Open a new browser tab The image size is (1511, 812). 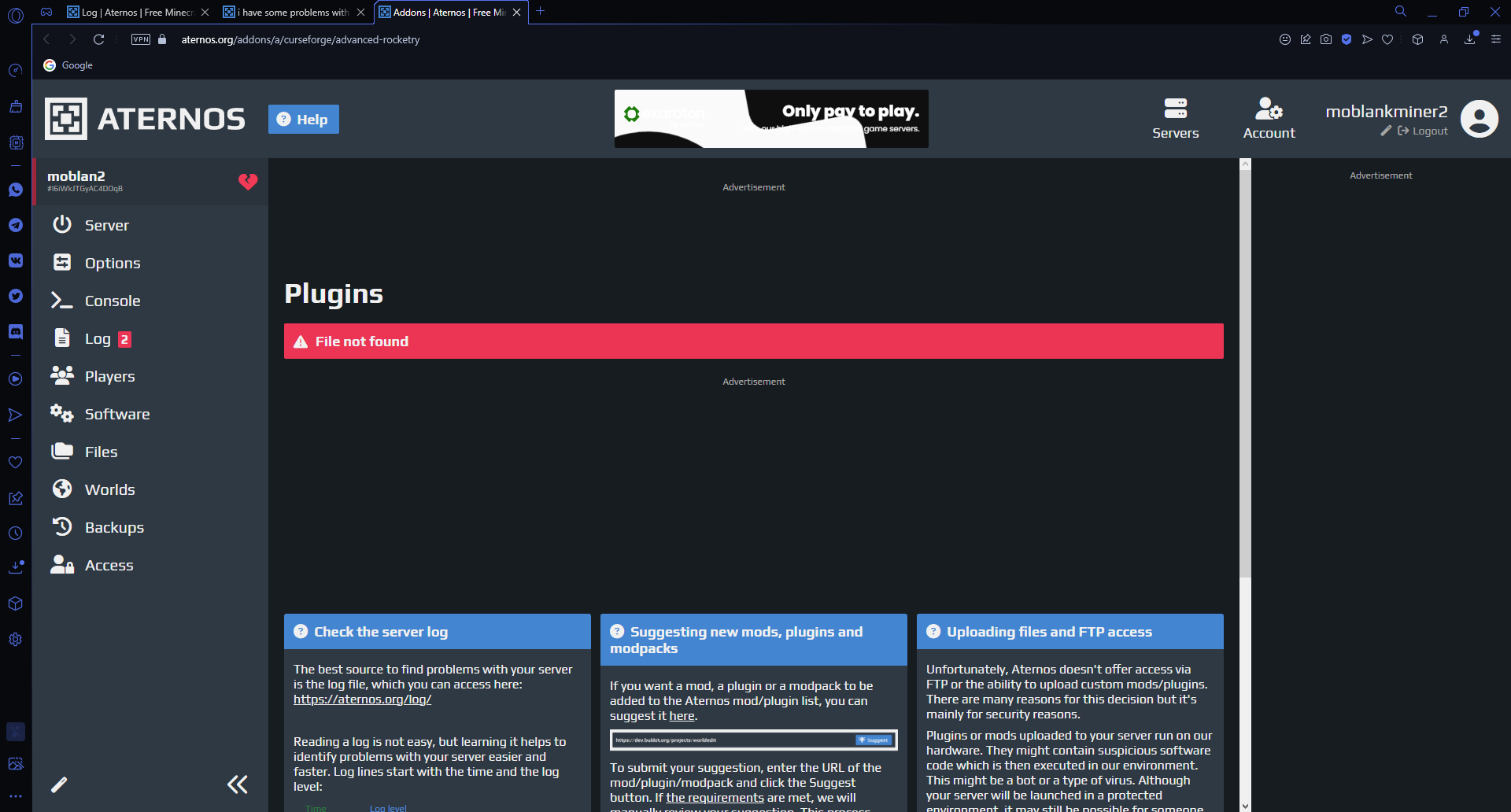[x=541, y=11]
